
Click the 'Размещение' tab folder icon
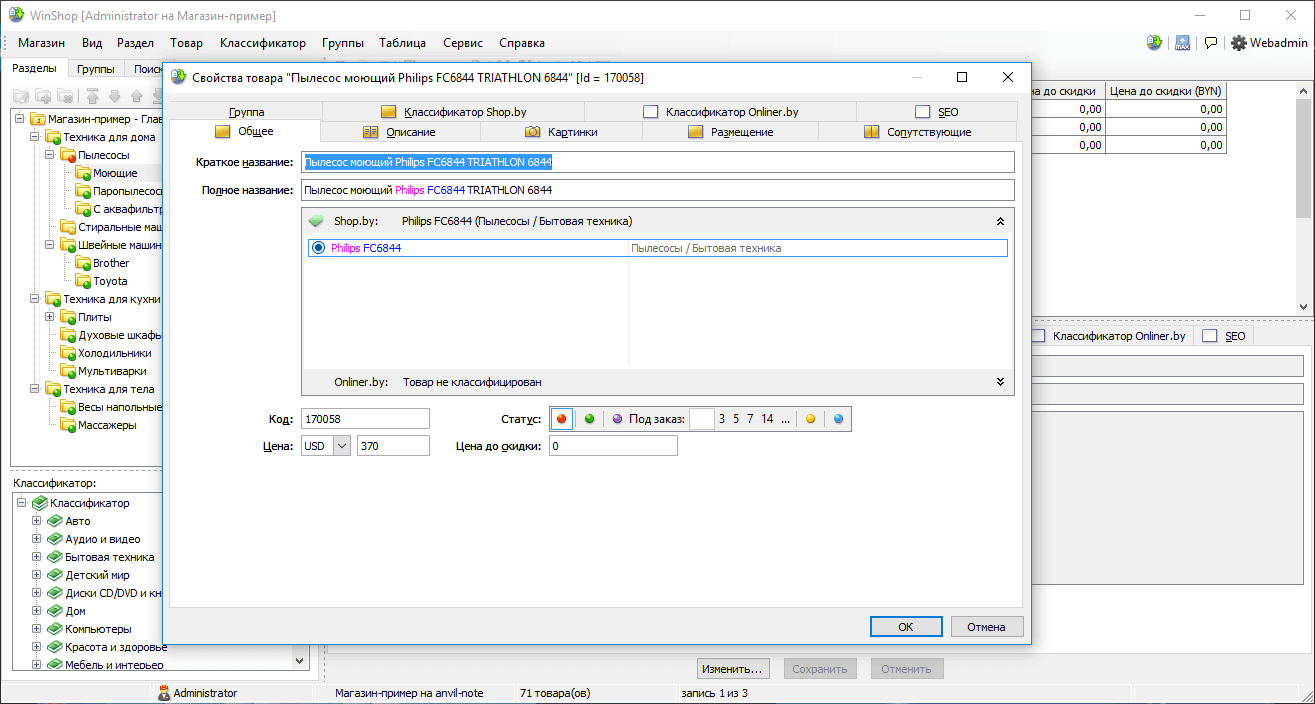point(695,132)
